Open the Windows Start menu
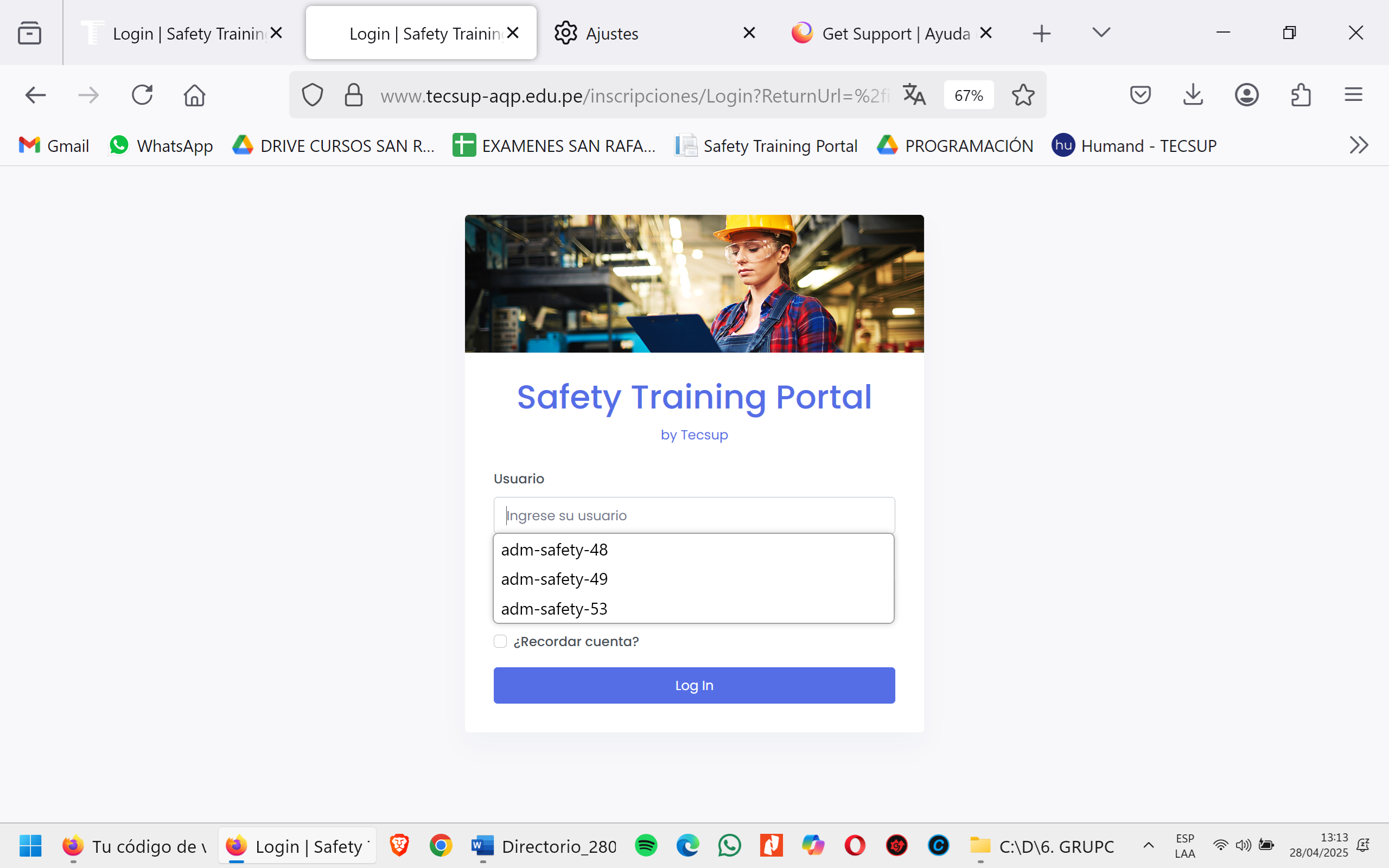The height and width of the screenshot is (868, 1389). click(x=30, y=846)
